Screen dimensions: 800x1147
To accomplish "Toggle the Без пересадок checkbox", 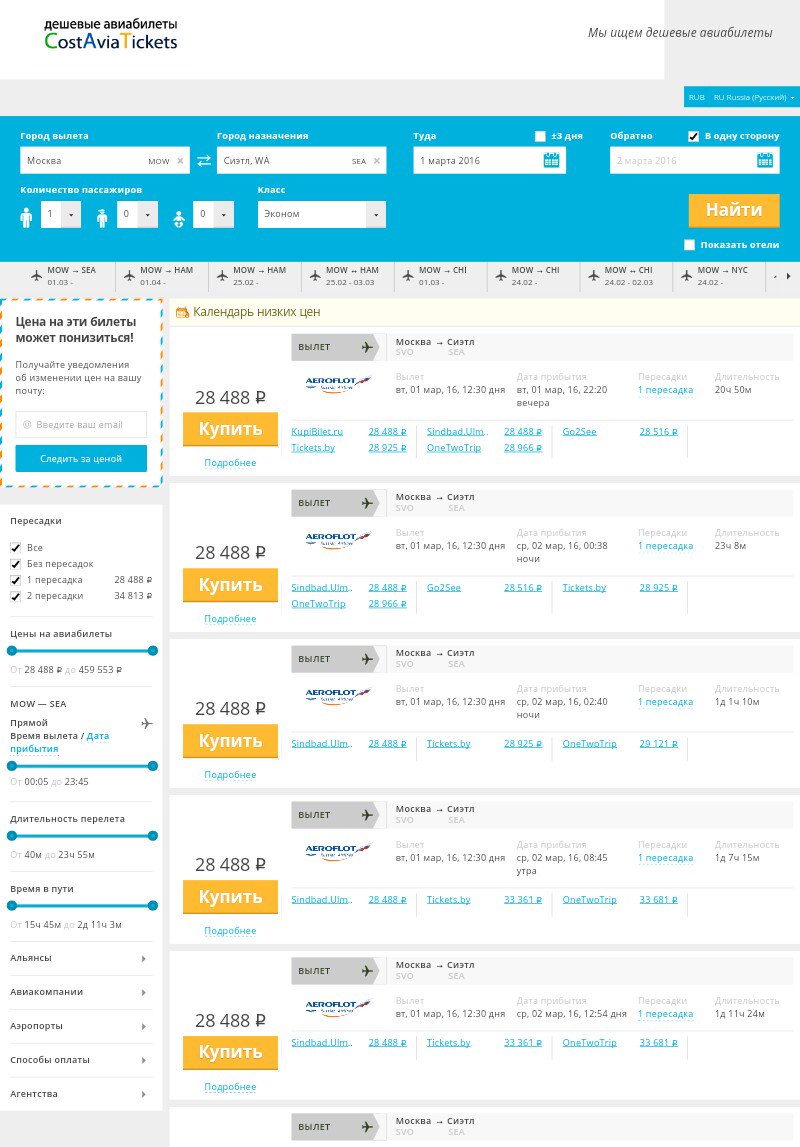I will (15, 564).
